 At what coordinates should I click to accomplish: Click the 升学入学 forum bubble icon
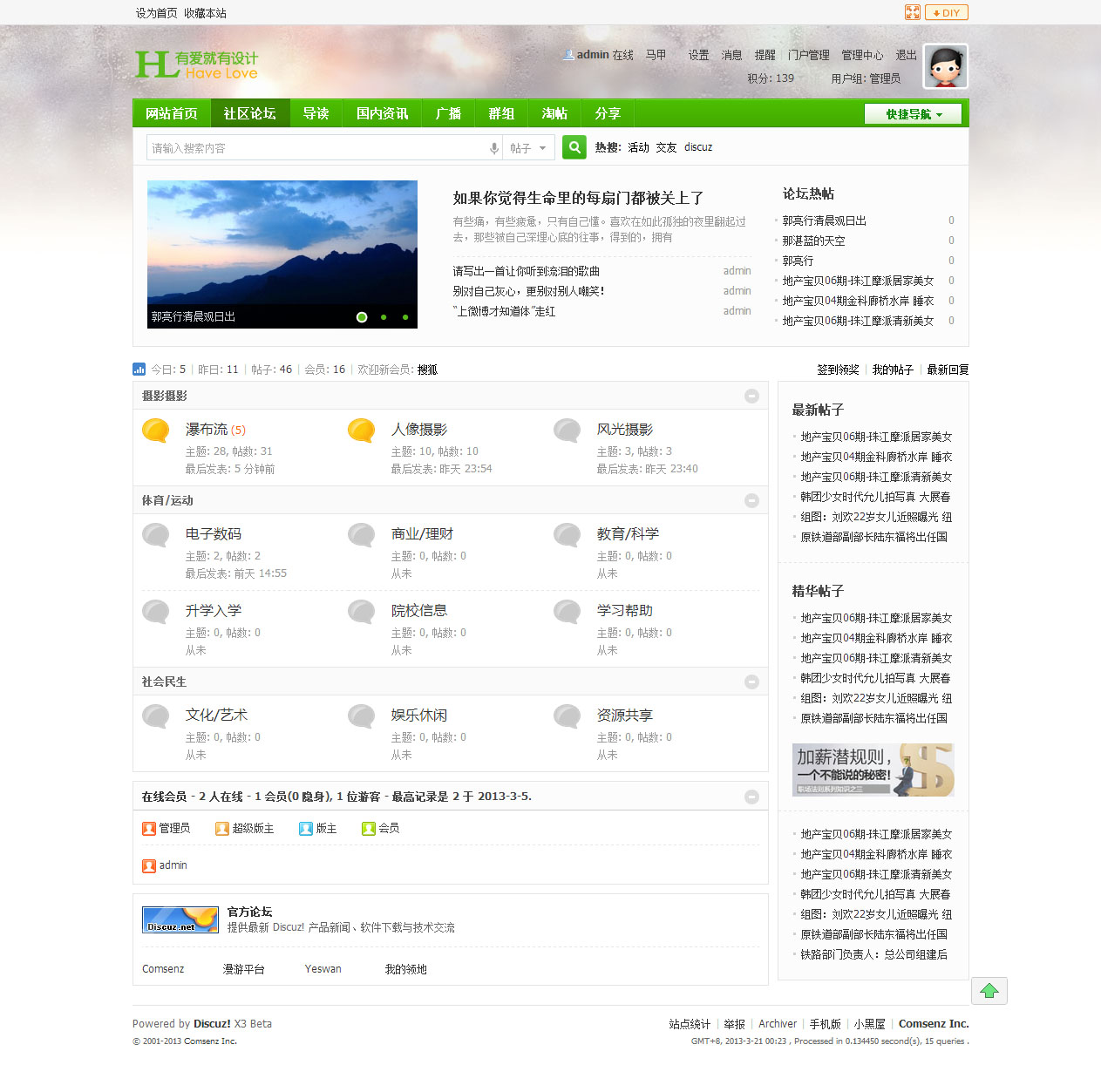156,612
